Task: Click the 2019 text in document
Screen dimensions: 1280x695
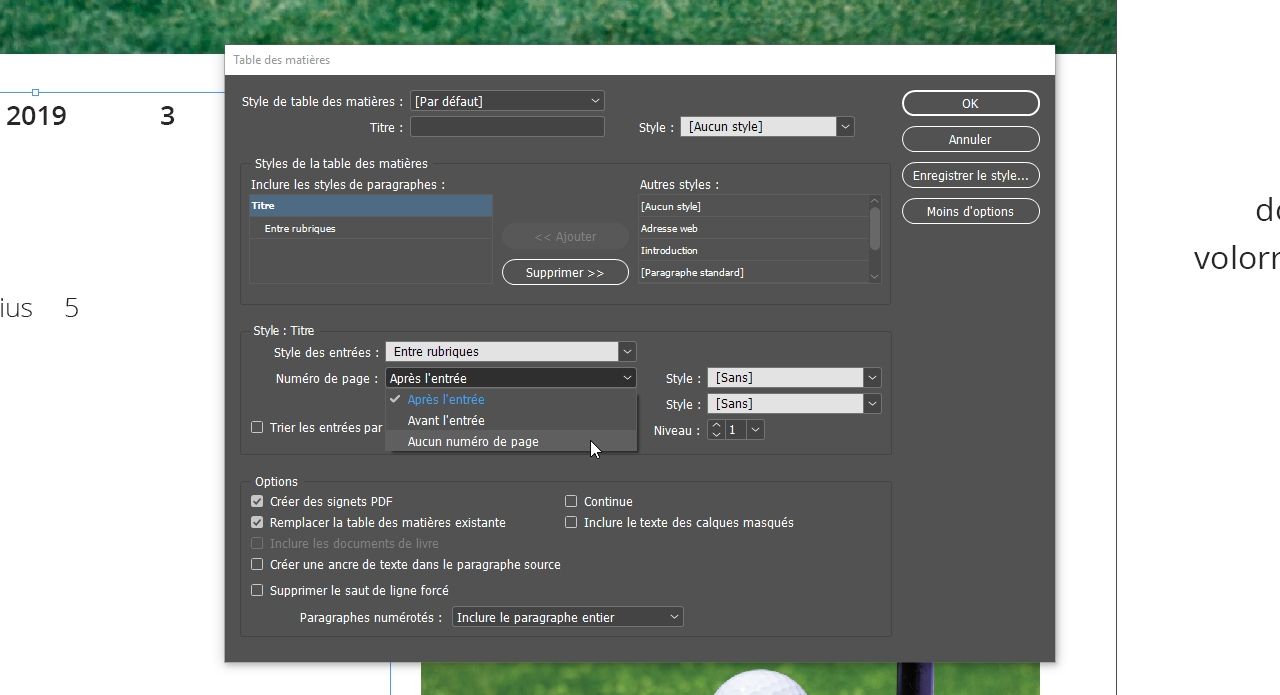Action: click(36, 116)
